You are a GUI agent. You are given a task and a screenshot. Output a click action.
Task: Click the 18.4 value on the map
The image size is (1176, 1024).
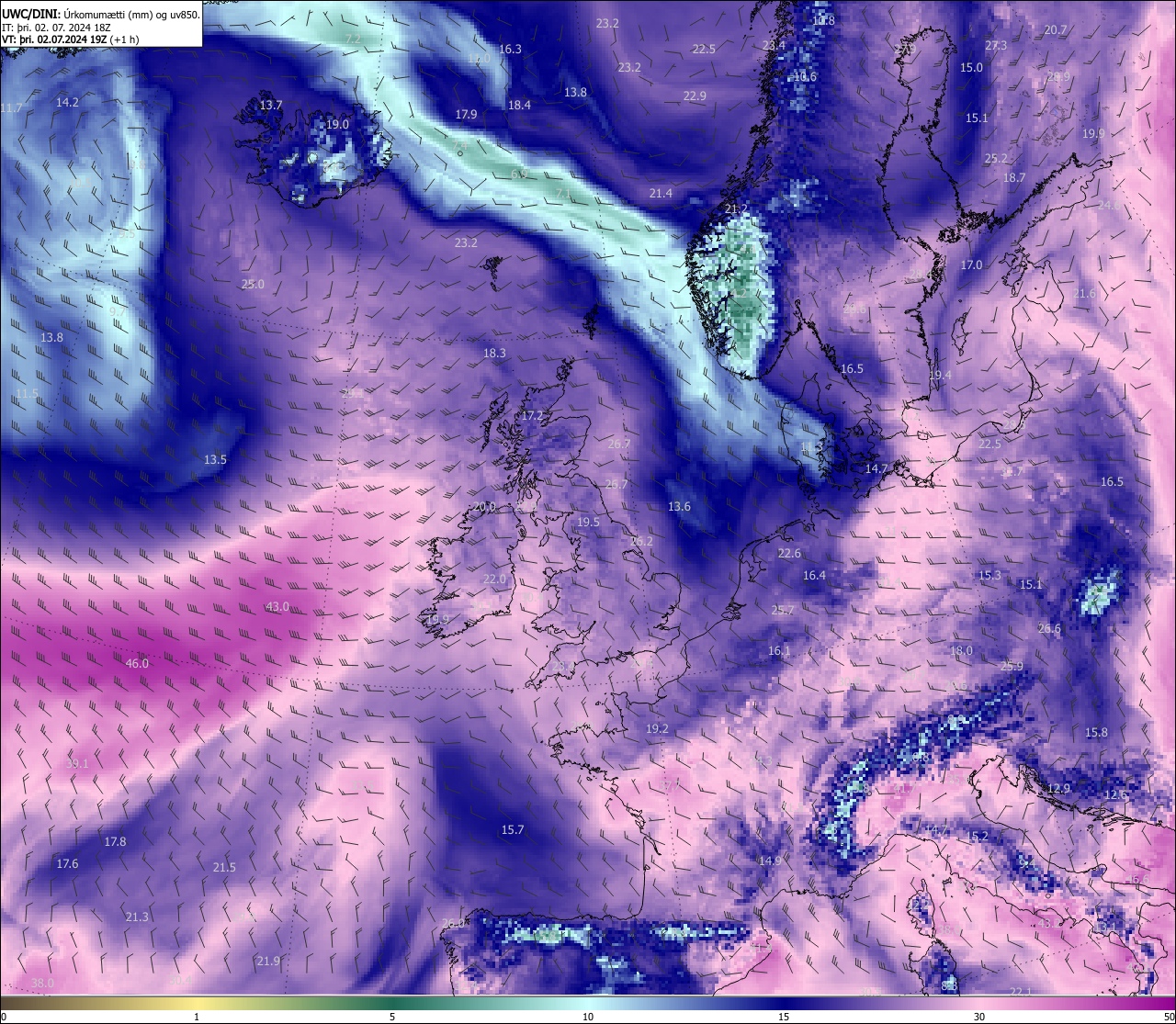coord(519,106)
